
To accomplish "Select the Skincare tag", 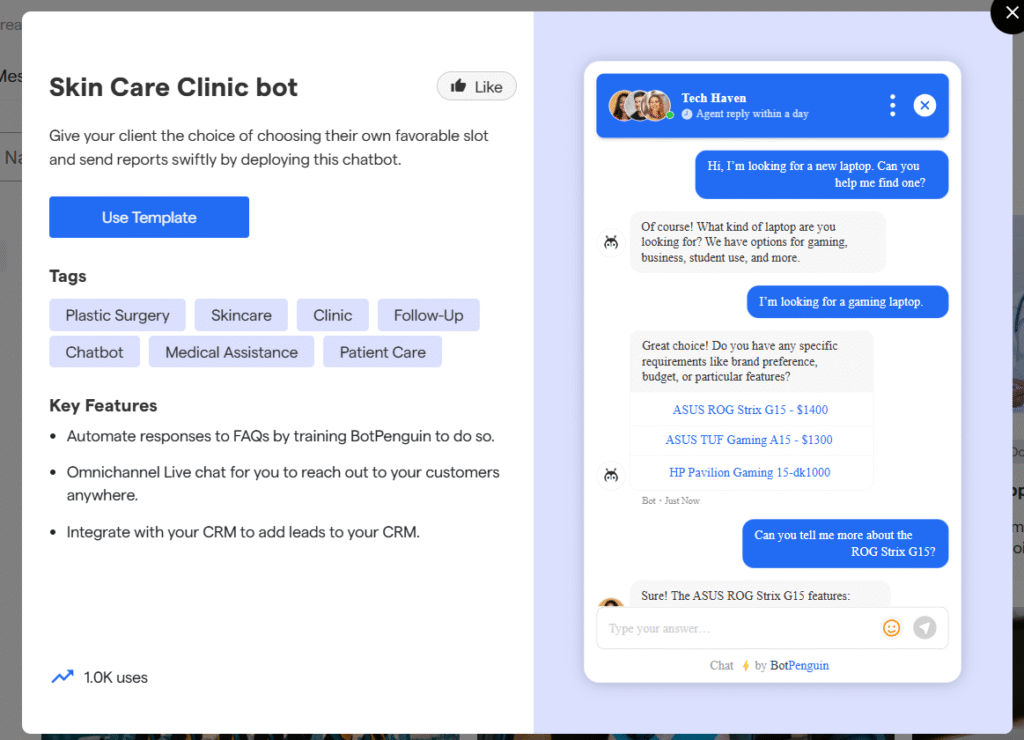I will click(241, 315).
